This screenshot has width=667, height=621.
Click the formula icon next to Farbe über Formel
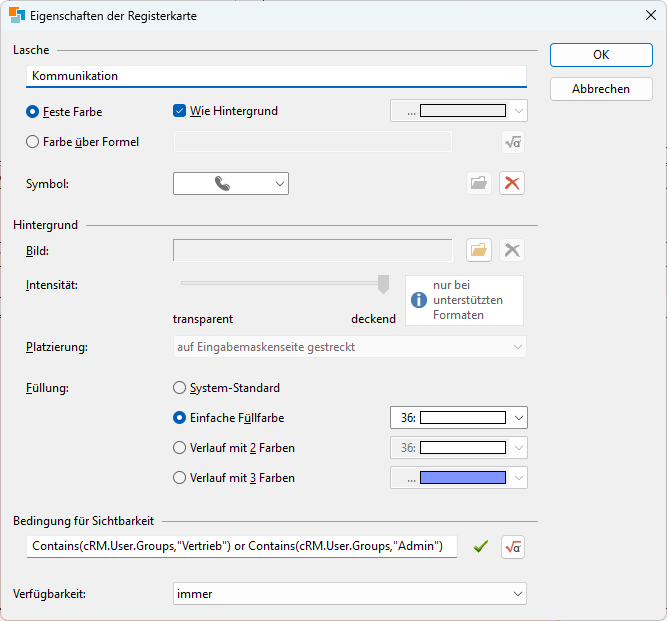point(512,142)
